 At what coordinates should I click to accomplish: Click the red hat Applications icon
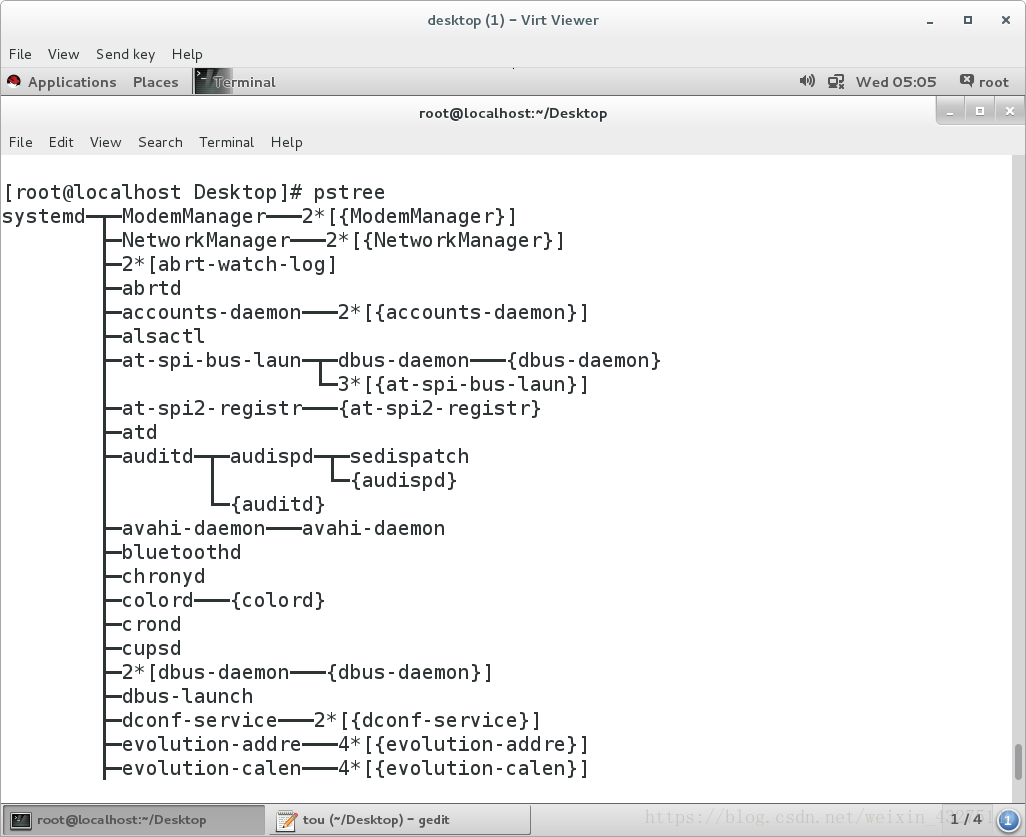[14, 82]
